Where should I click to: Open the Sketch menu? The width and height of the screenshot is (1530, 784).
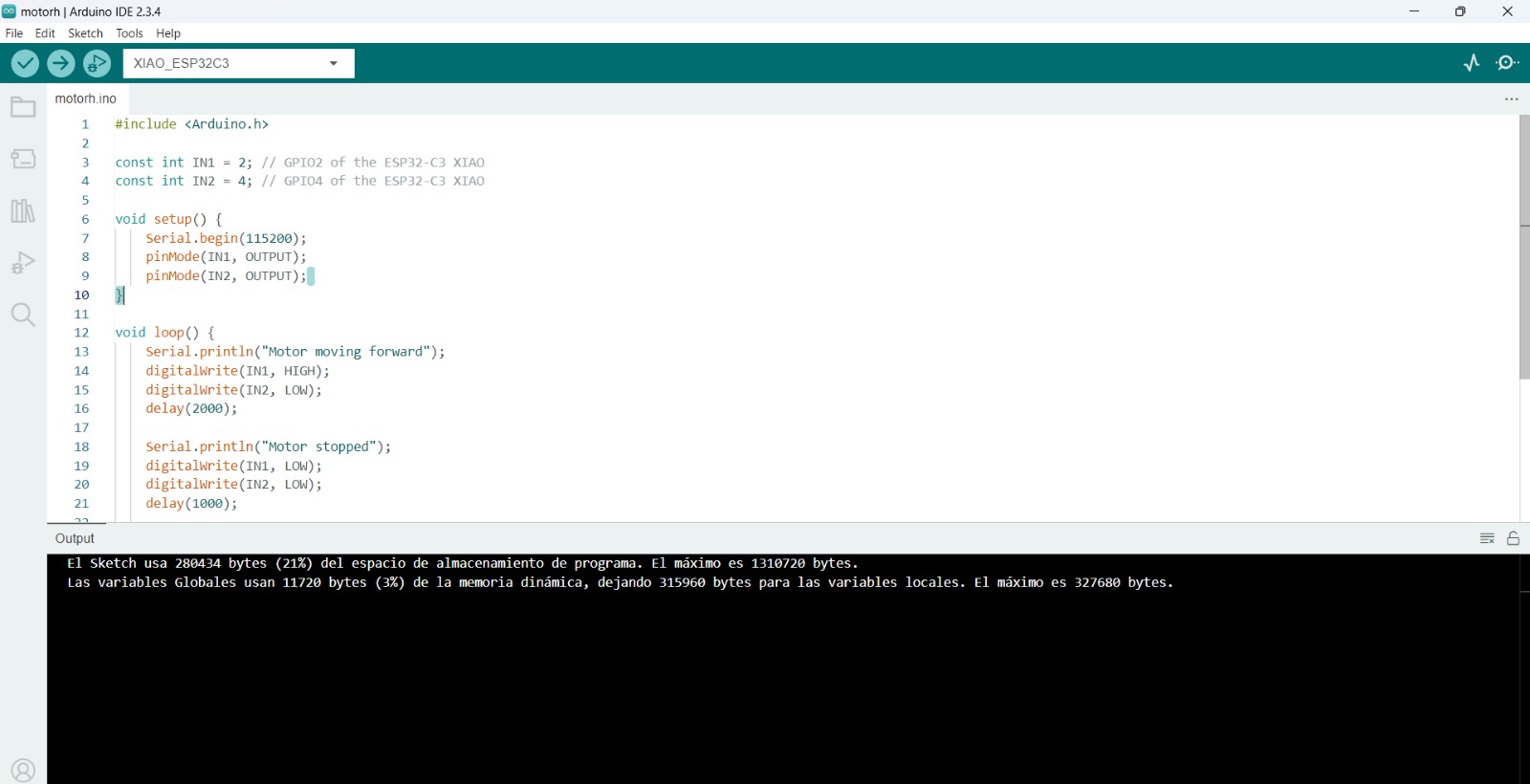pos(85,33)
